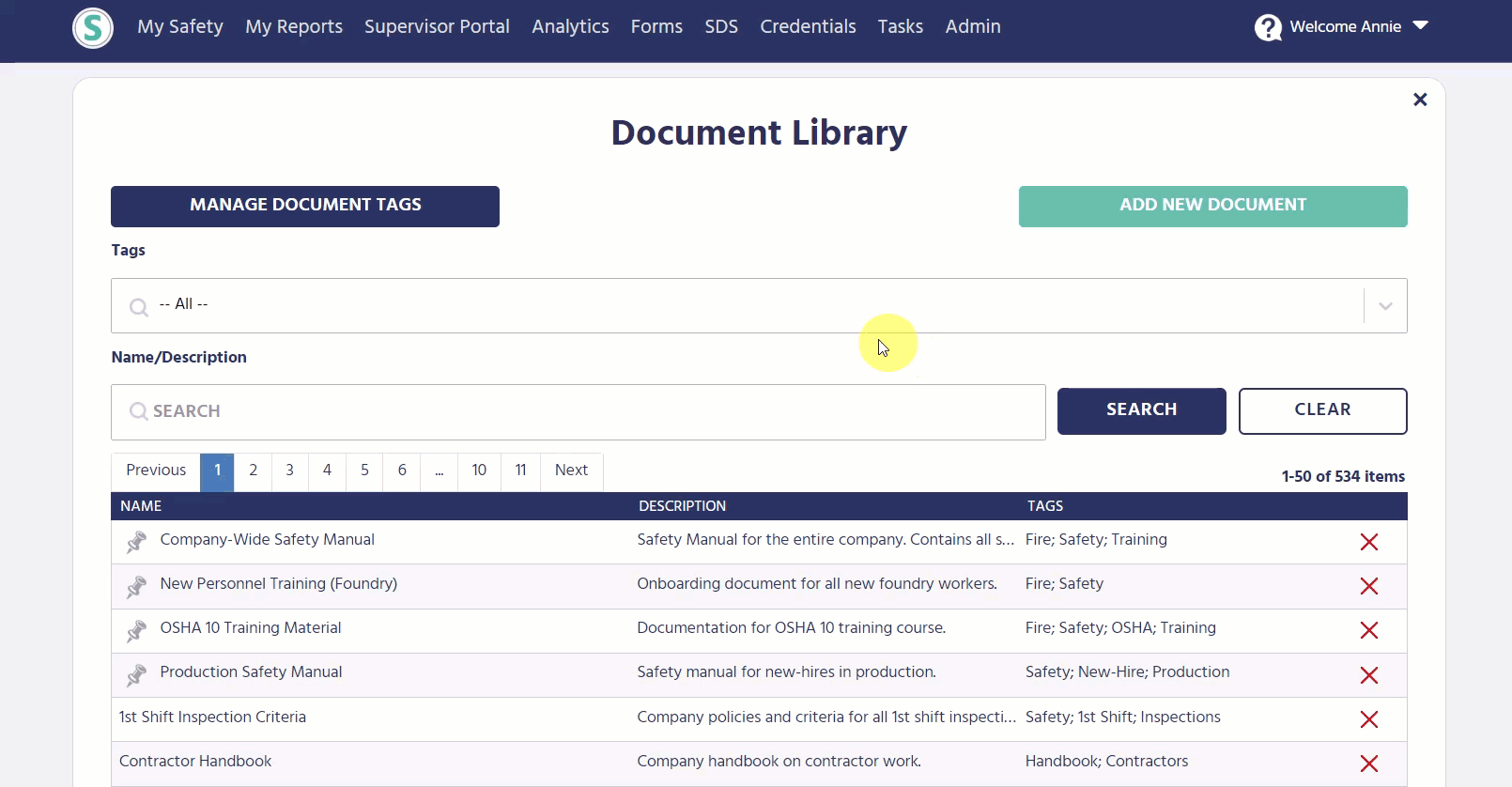Click 'Safety; 1st Shift; Inspections' tags cell
Image resolution: width=1512 pixels, height=787 pixels.
pos(1122,718)
